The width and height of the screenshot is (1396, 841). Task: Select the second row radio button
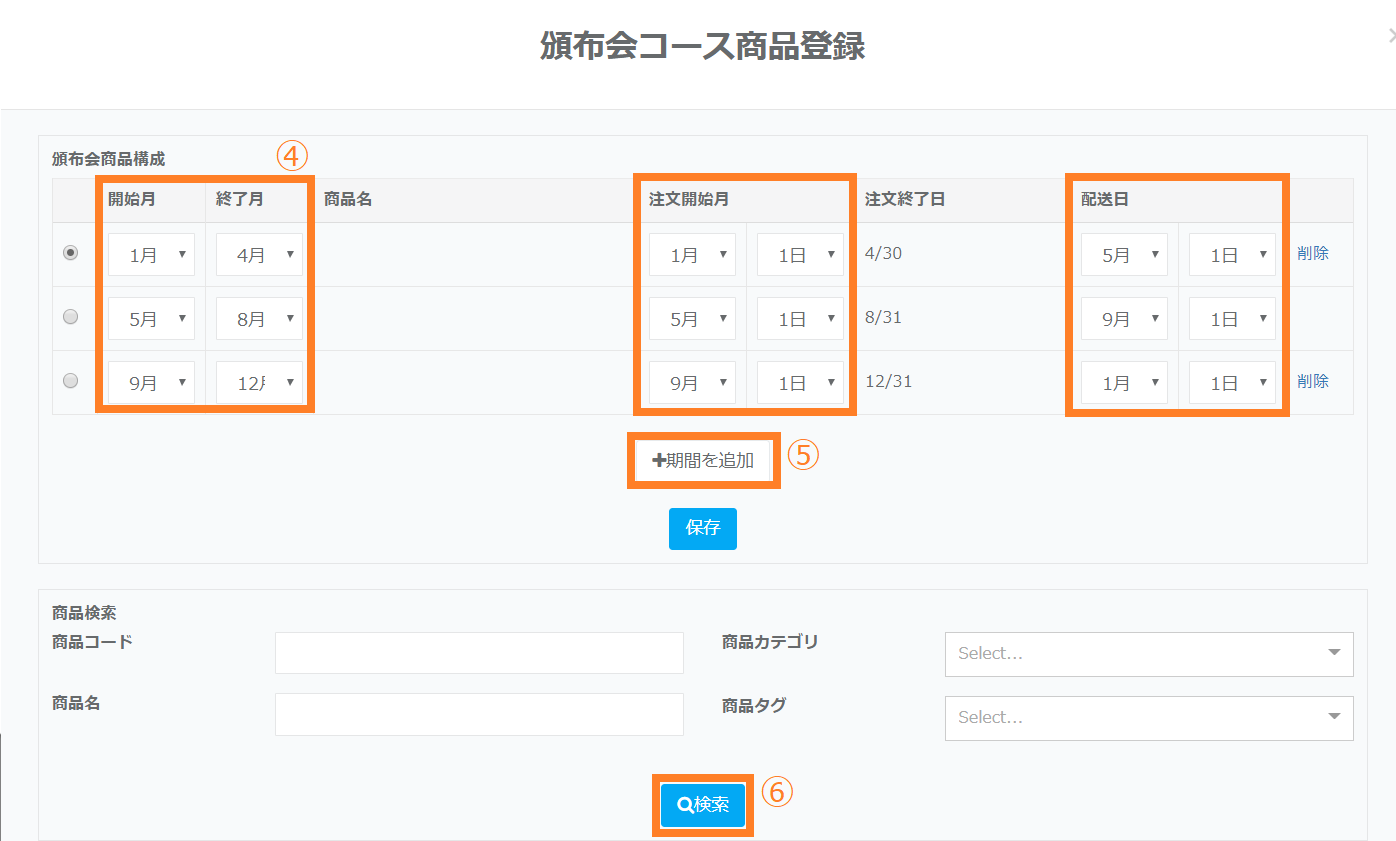coord(70,317)
